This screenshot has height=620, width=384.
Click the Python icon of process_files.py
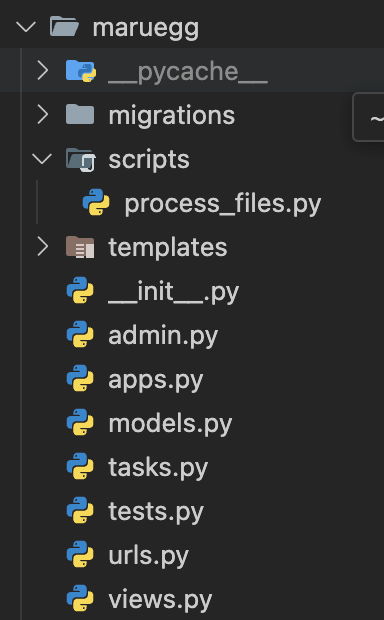pyautogui.click(x=96, y=202)
